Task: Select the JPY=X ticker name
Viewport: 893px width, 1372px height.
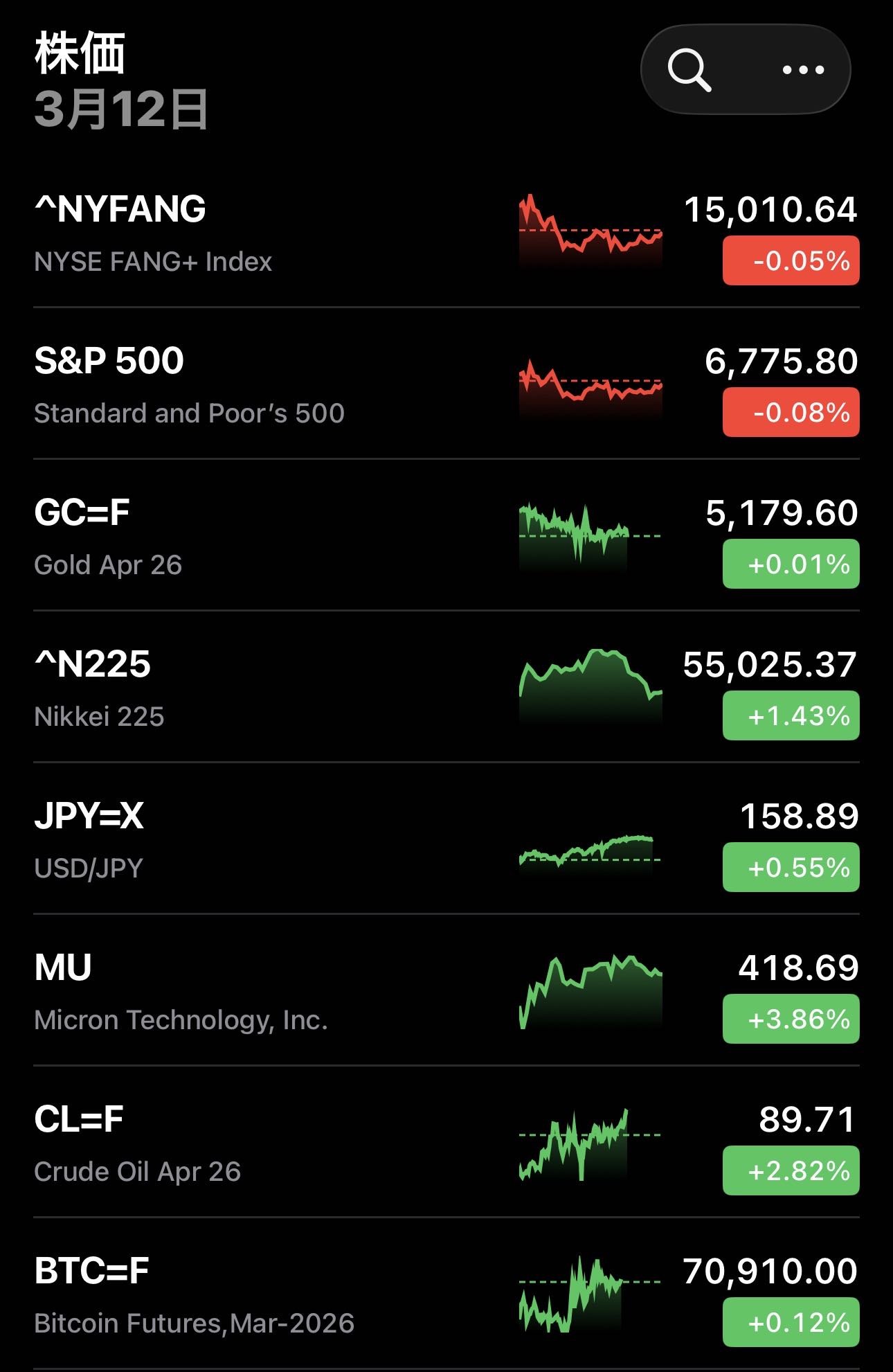Action: pyautogui.click(x=89, y=816)
